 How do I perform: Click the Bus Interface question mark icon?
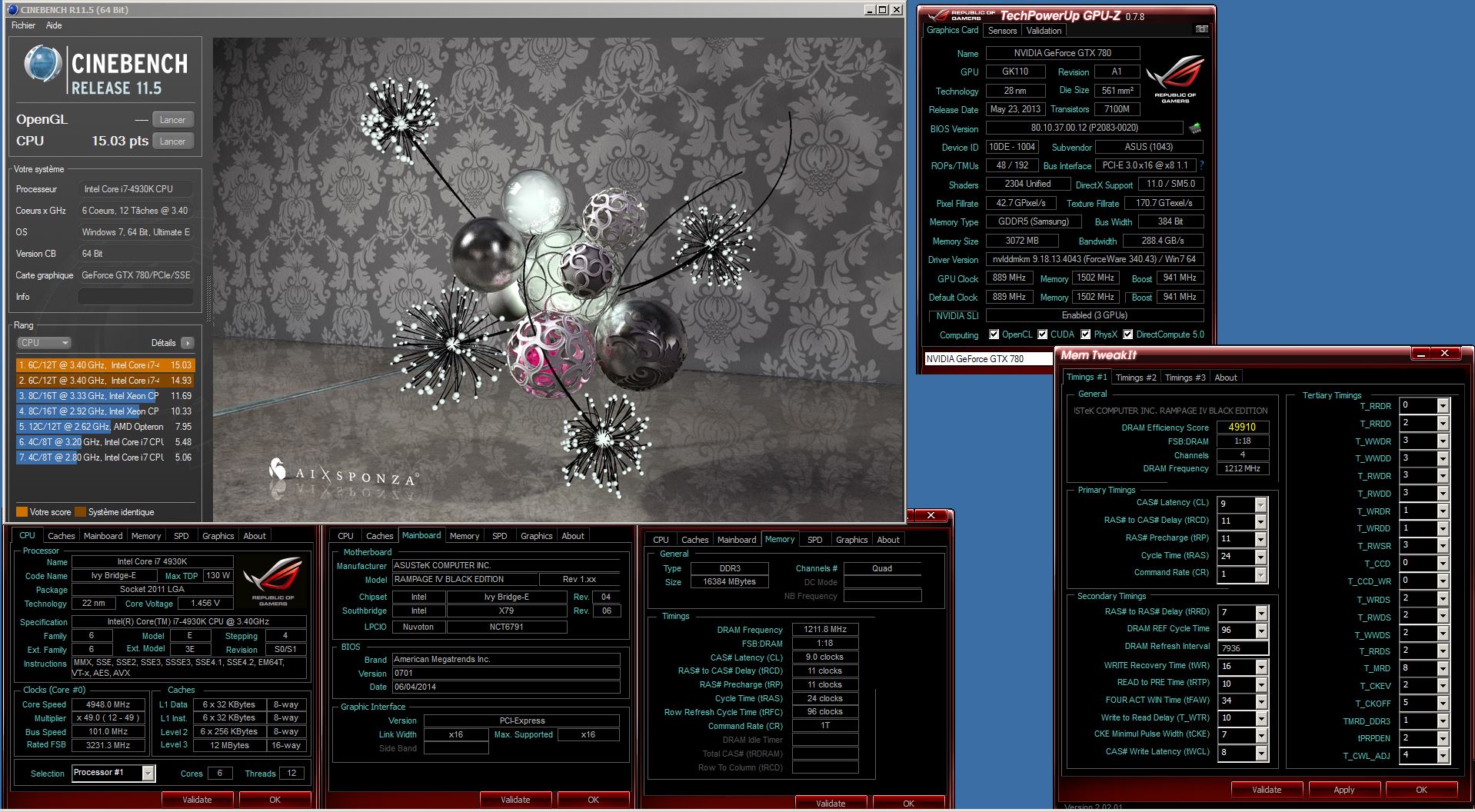(x=1201, y=165)
